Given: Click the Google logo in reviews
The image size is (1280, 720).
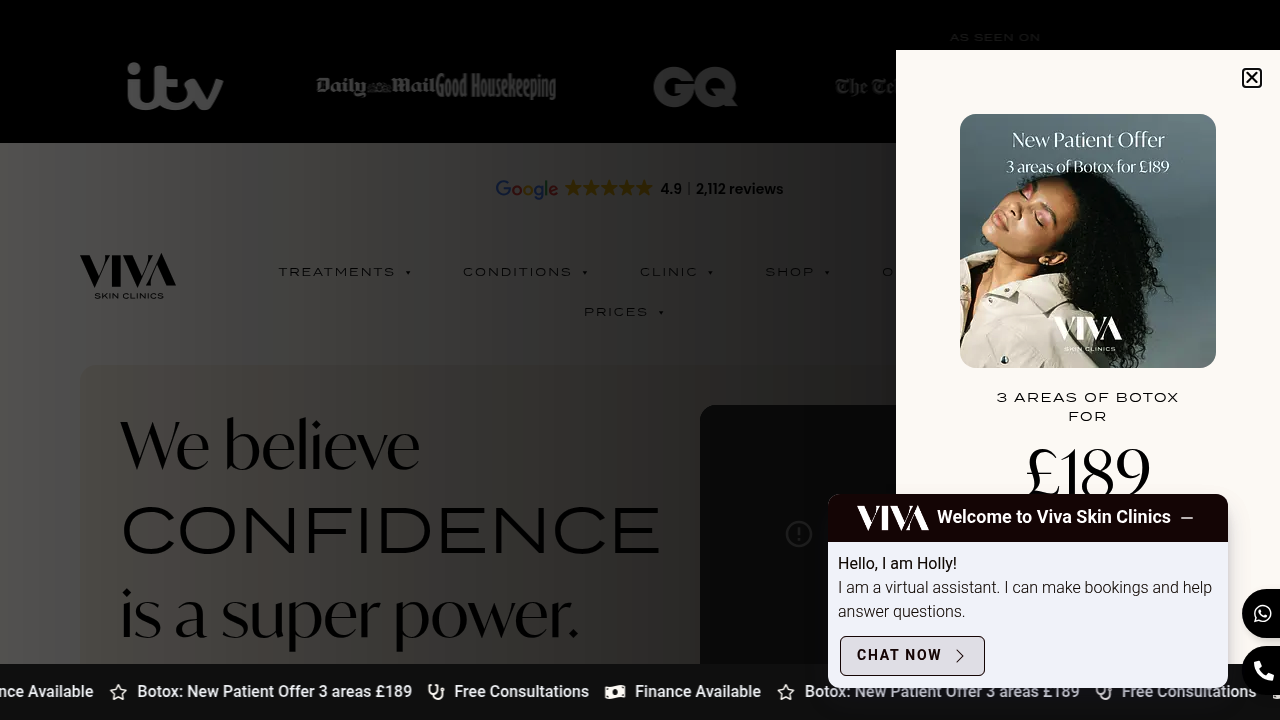Looking at the screenshot, I should (527, 189).
